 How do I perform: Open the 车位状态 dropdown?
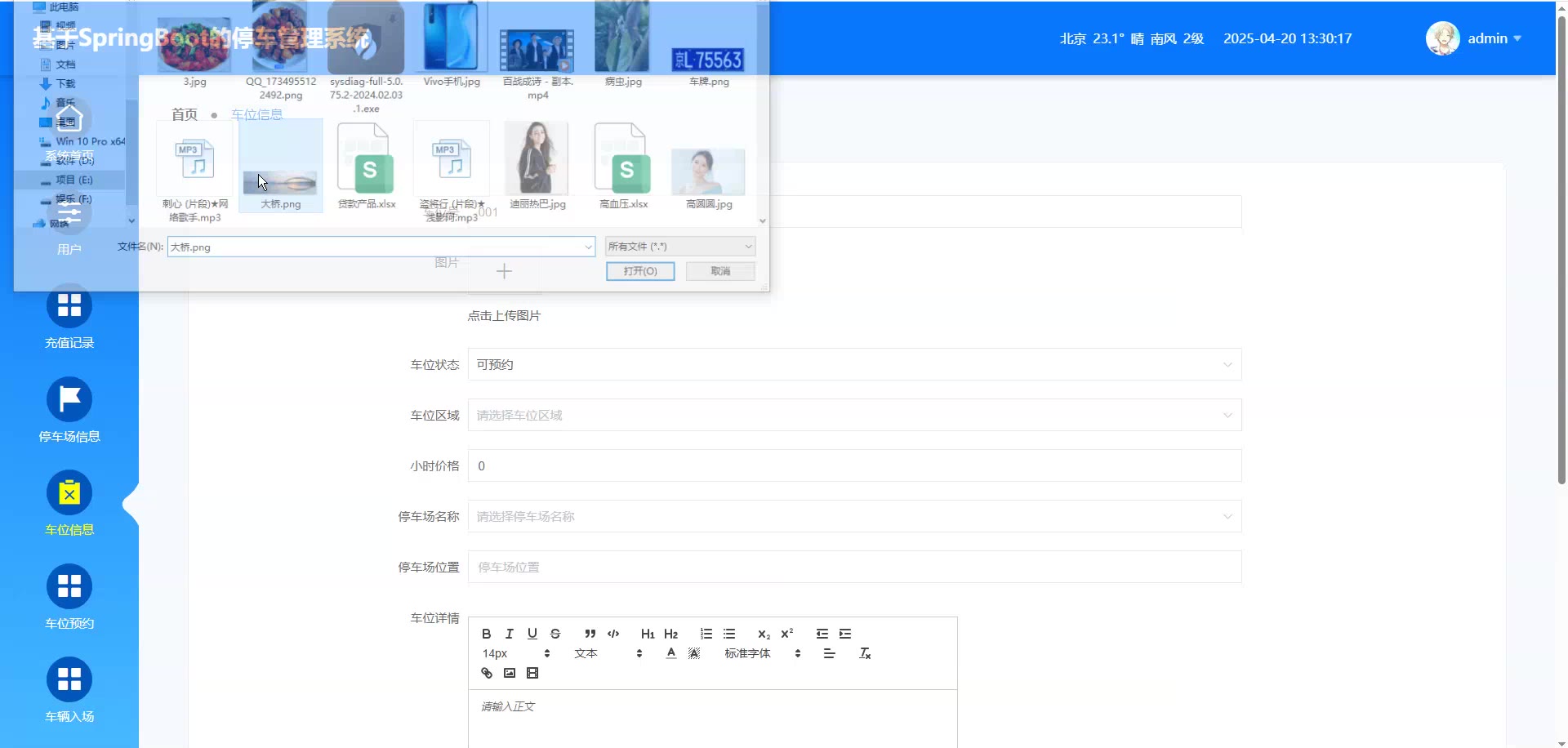854,365
